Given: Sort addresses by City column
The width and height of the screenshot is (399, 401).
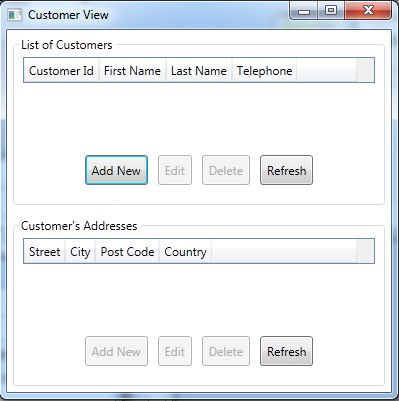Looking at the screenshot, I should coord(80,251).
